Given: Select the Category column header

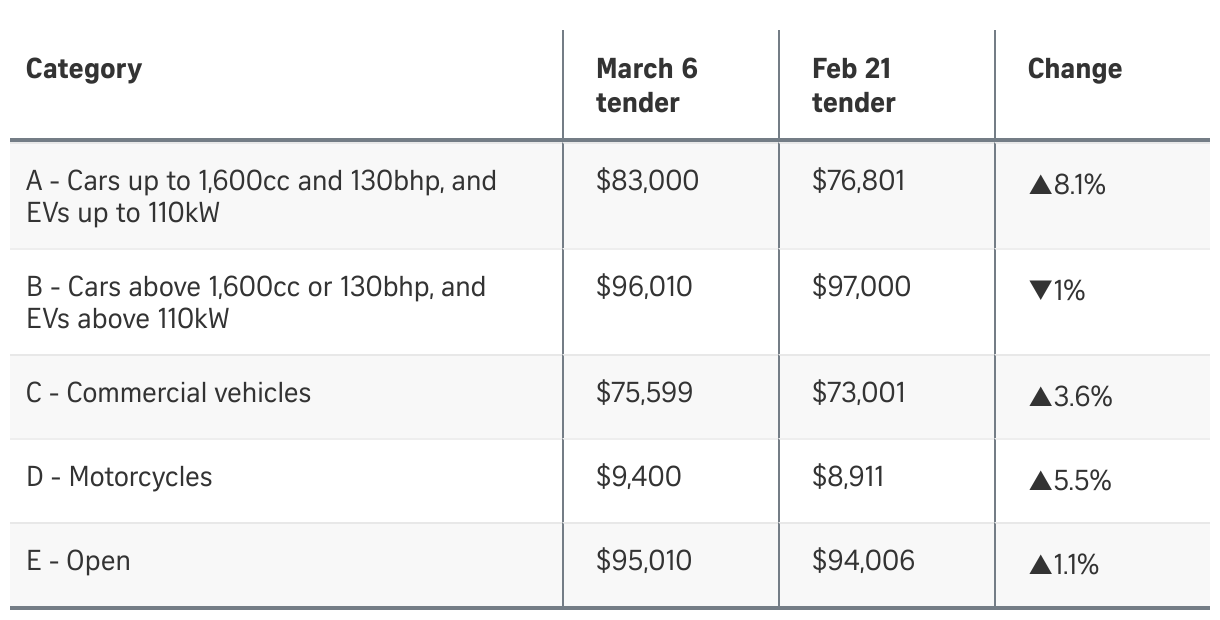Looking at the screenshot, I should coord(84,69).
